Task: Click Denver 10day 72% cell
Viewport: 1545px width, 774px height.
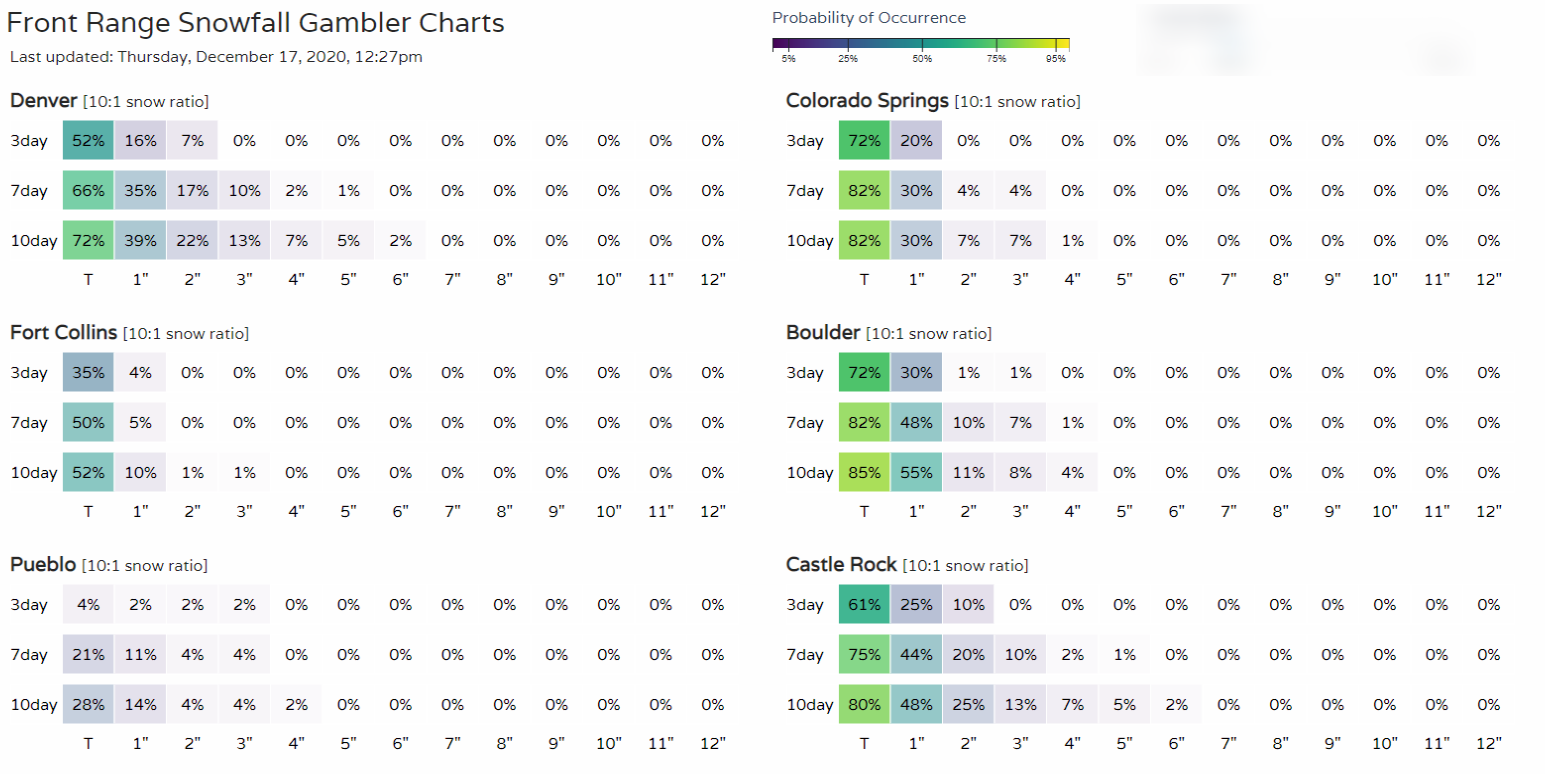Action: (x=88, y=240)
